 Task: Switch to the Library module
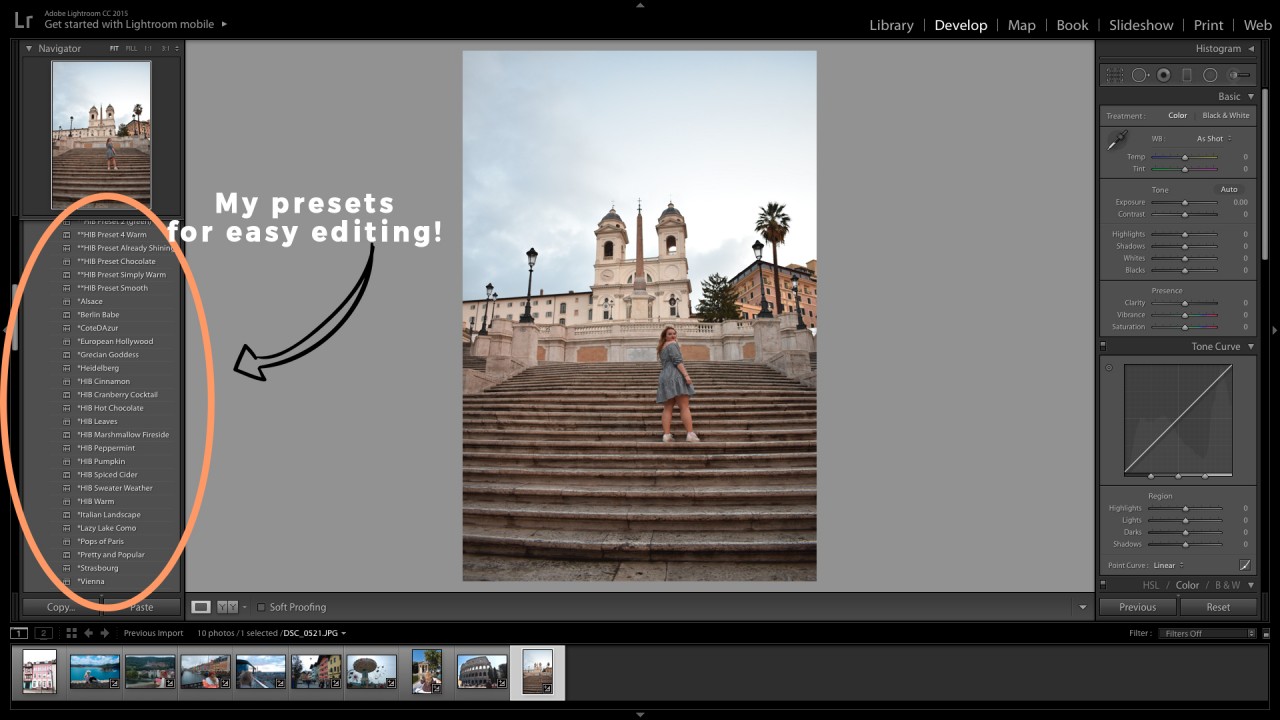pos(891,25)
